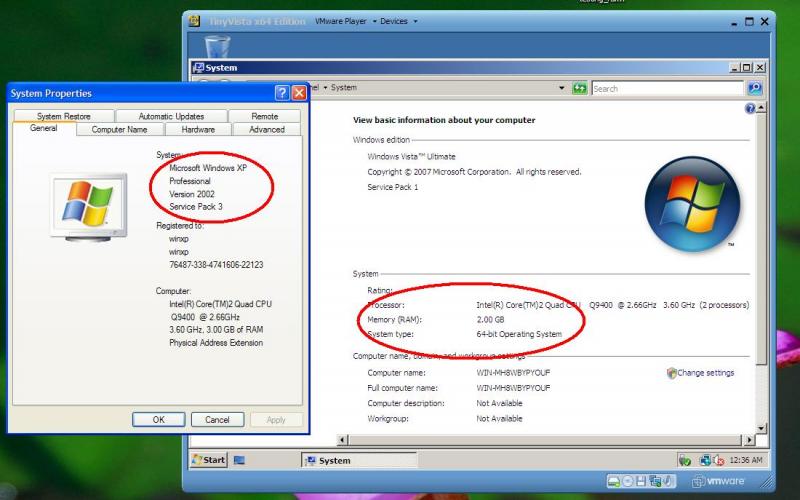
Task: Click the Workgroup Not Available value
Action: tap(499, 419)
